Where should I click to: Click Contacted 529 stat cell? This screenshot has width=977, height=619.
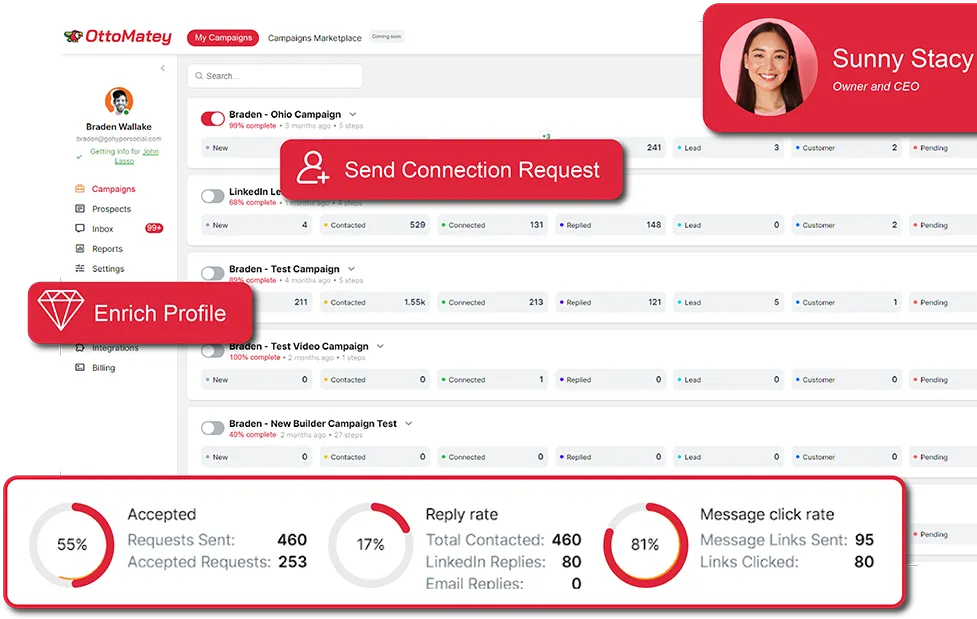(374, 225)
